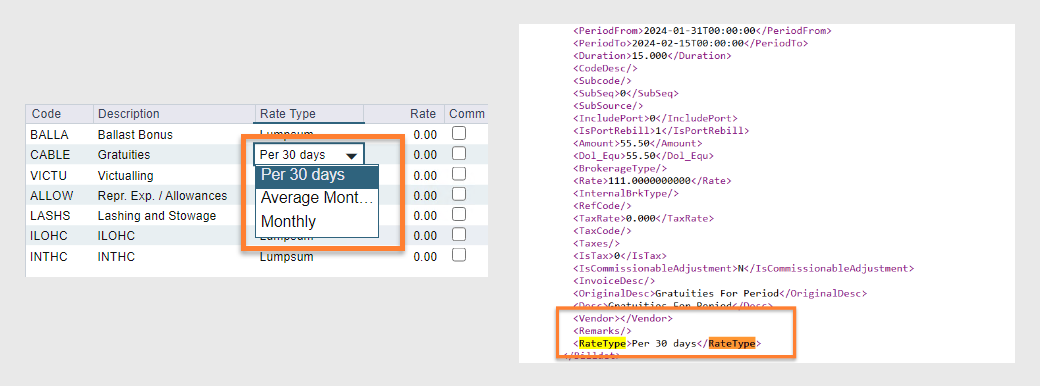Viewport: 1040px width, 386px height.
Task: Sort by the Rate Type column header
Action: pyautogui.click(x=310, y=114)
